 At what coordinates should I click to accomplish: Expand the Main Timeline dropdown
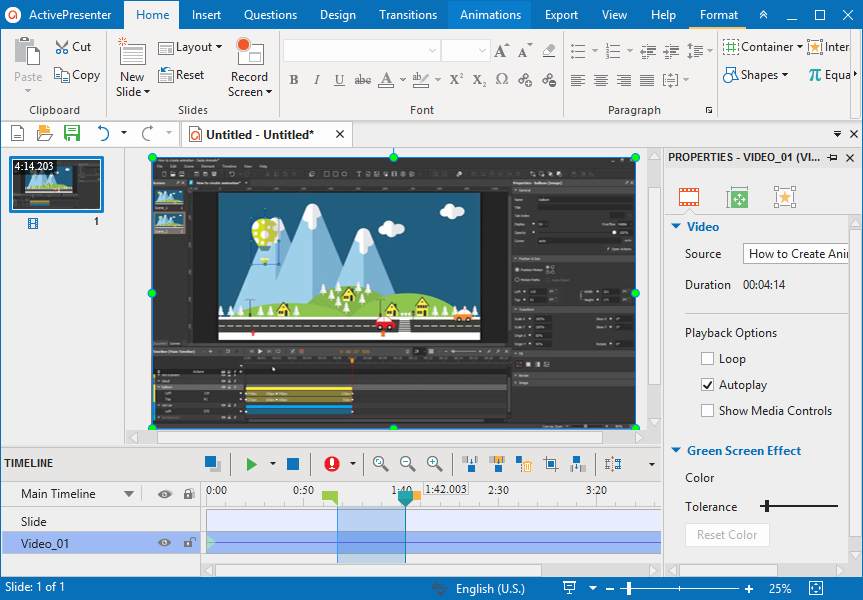[128, 493]
